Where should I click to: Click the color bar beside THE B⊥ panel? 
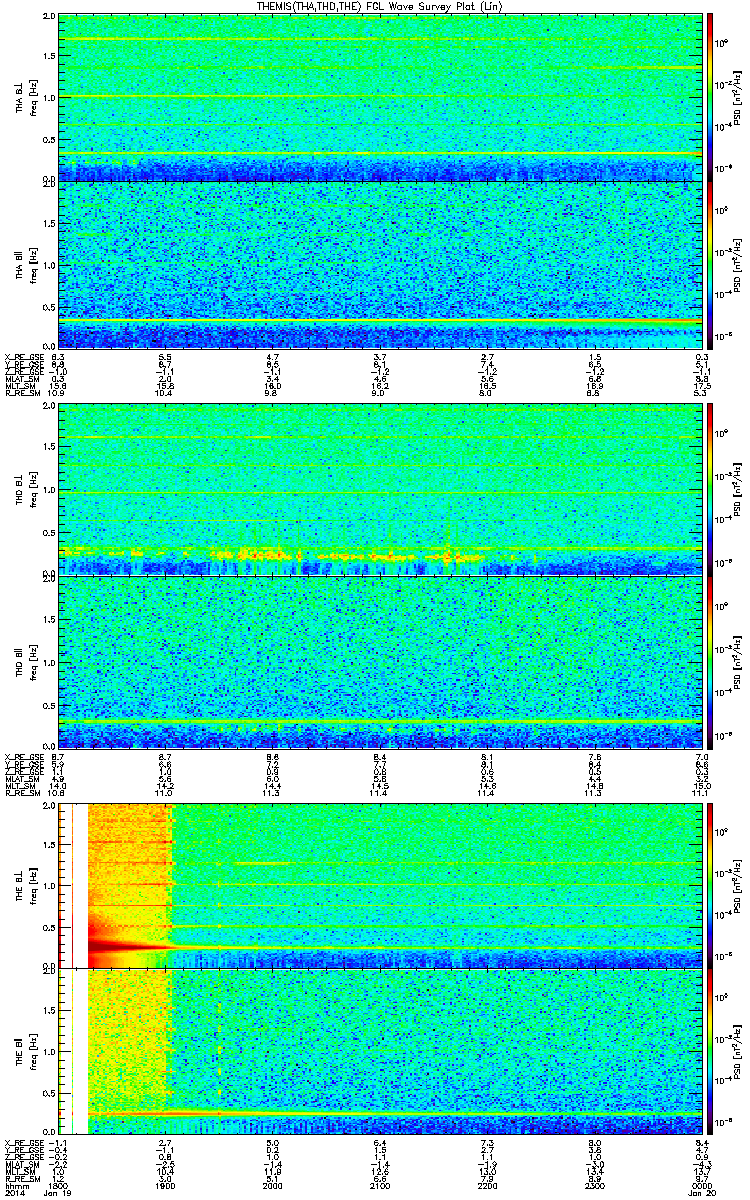coord(710,884)
